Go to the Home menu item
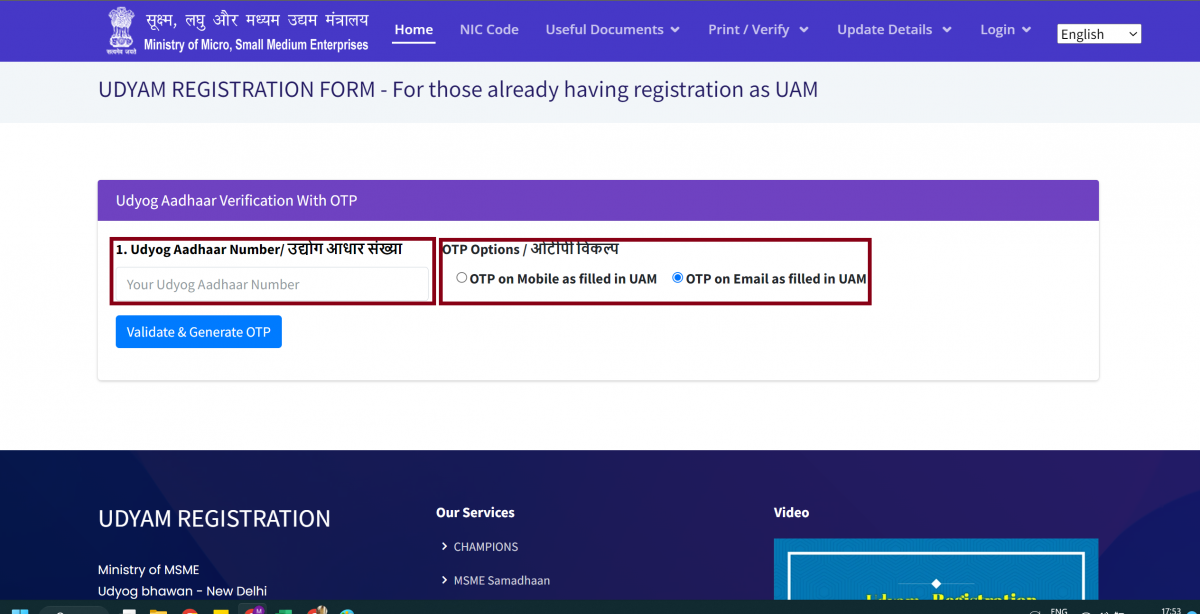 coord(413,29)
